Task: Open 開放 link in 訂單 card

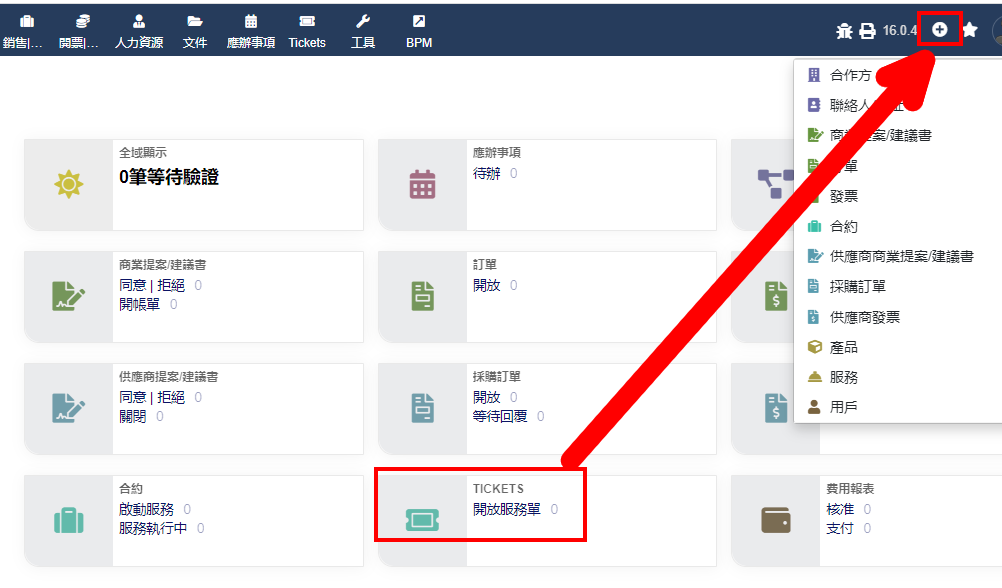Action: point(486,285)
